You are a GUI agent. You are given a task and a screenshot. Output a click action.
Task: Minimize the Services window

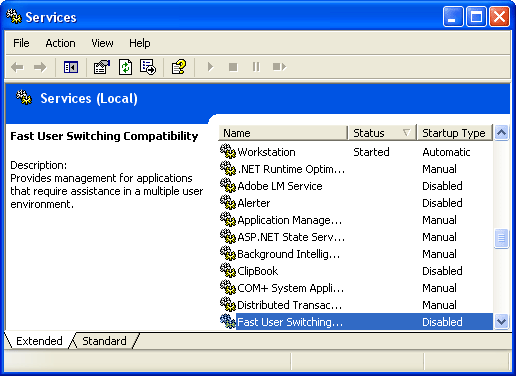(x=453, y=16)
